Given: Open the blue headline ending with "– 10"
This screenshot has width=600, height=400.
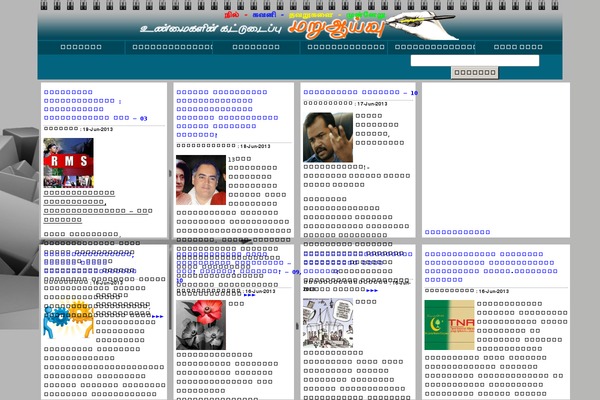Looking at the screenshot, I should [360, 92].
